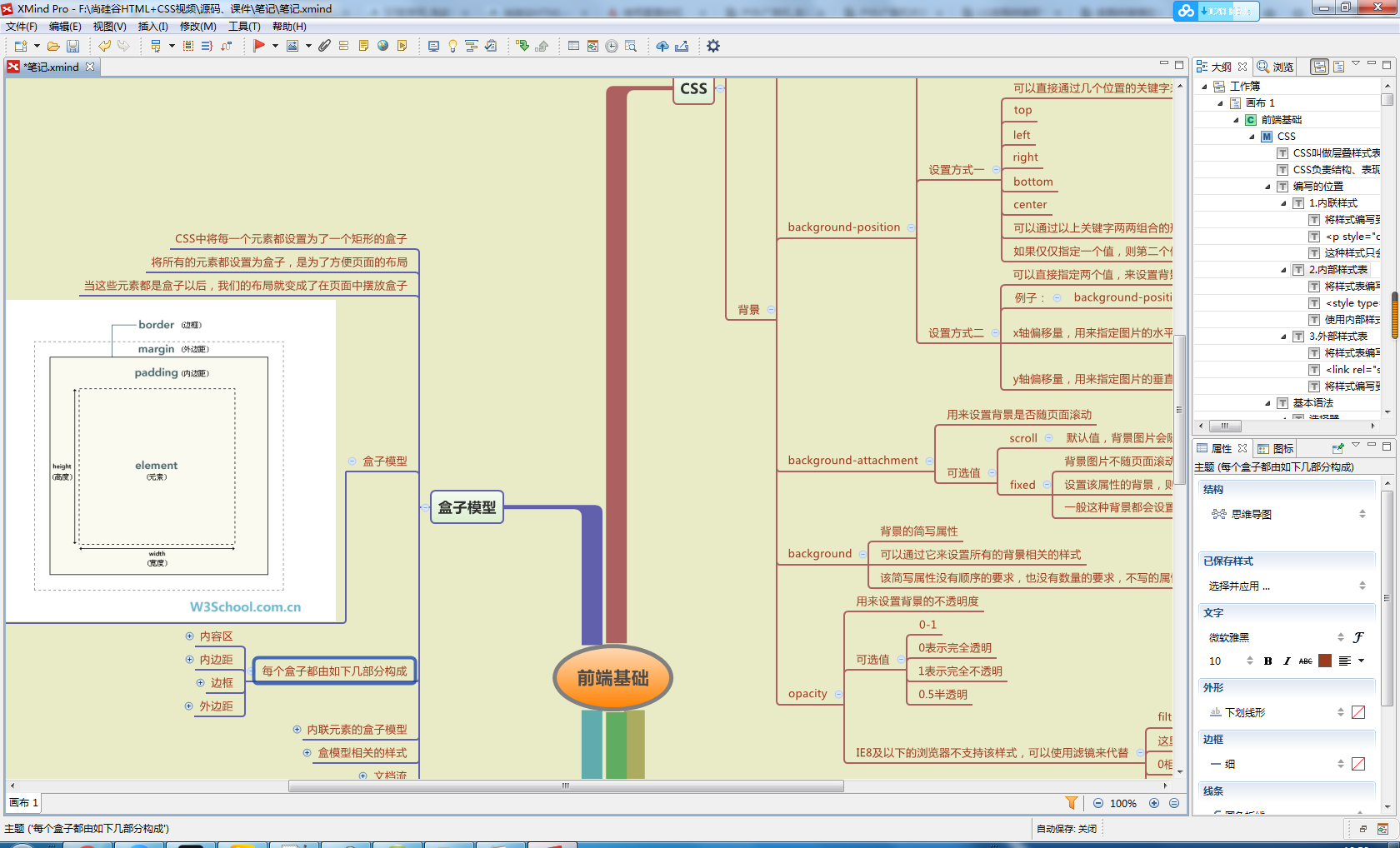Click the light bulb brainstorm icon
Screen dimensions: 1400x848
tap(452, 47)
